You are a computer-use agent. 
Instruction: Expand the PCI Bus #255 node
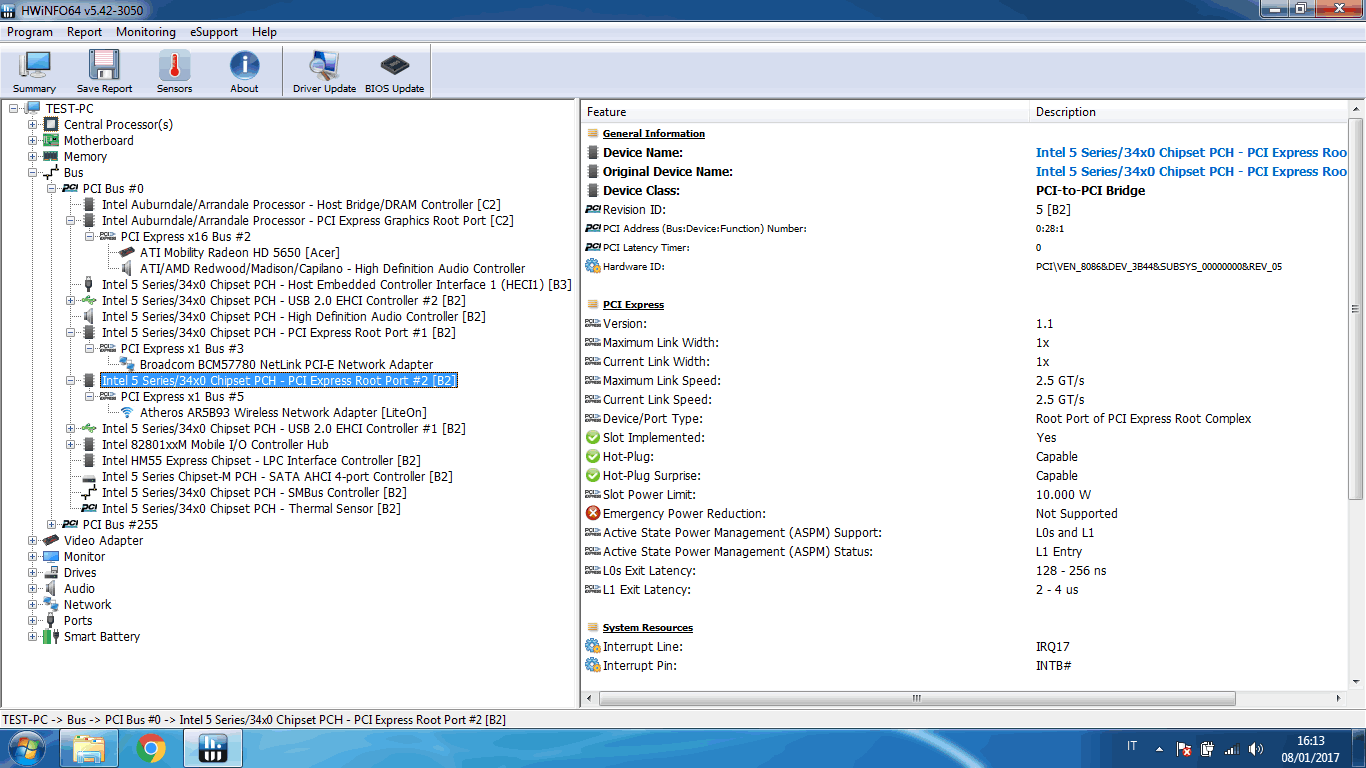[52, 525]
